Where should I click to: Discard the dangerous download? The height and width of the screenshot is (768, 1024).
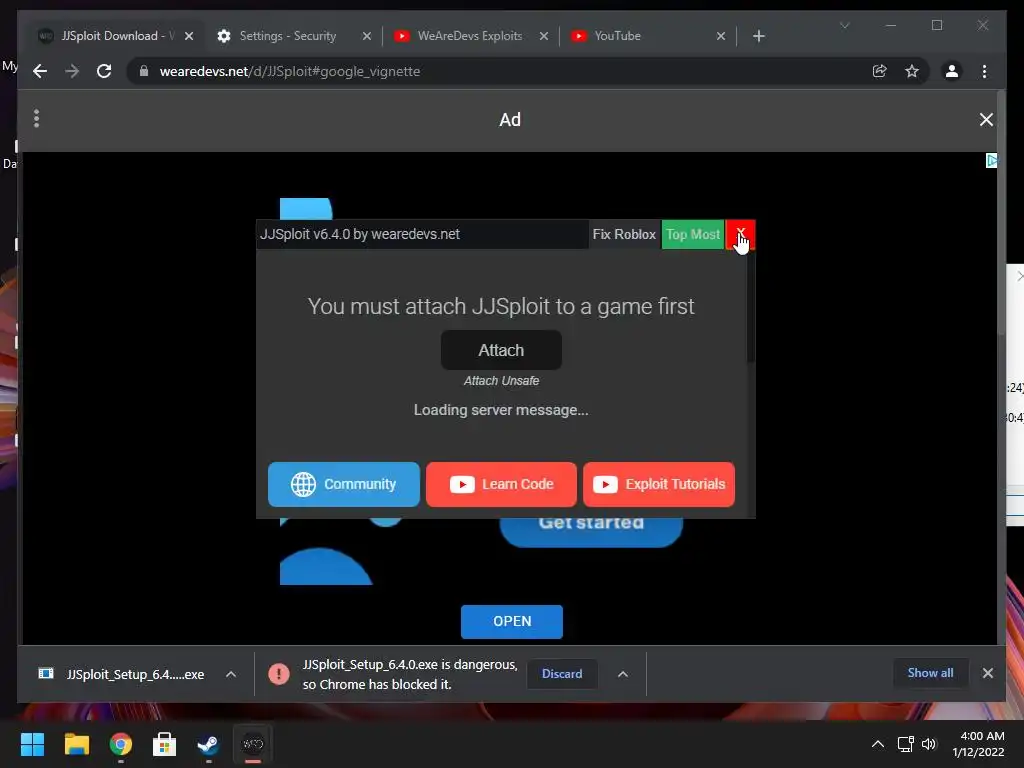pyautogui.click(x=562, y=673)
